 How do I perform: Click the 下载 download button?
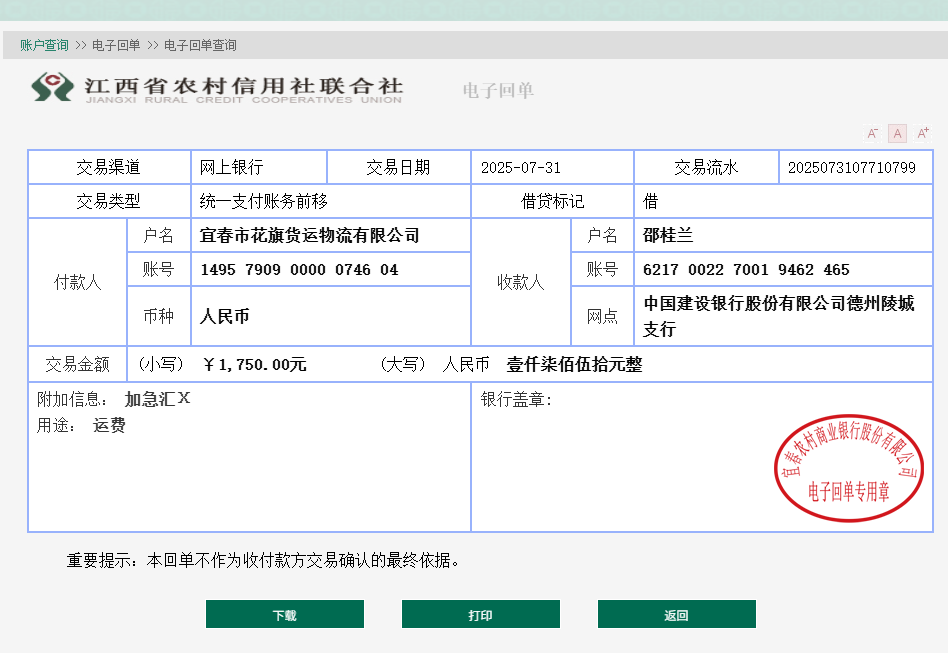pos(285,614)
